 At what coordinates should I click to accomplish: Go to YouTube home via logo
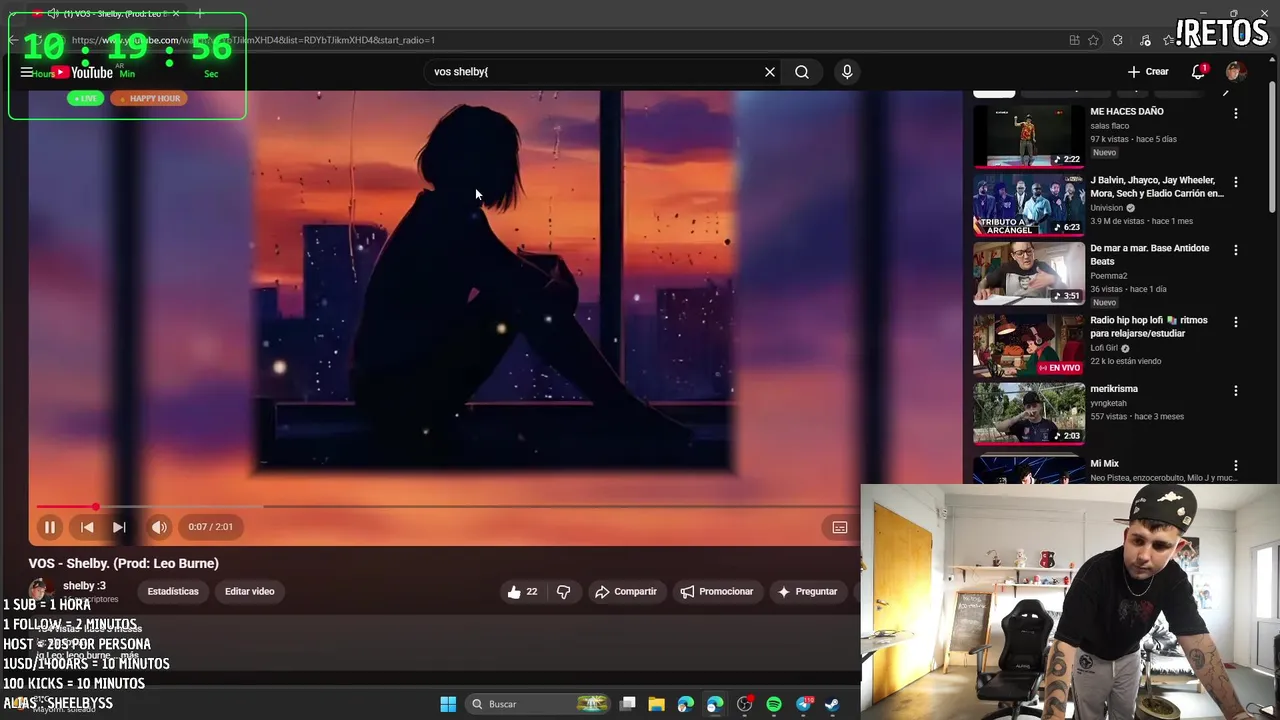[x=82, y=72]
